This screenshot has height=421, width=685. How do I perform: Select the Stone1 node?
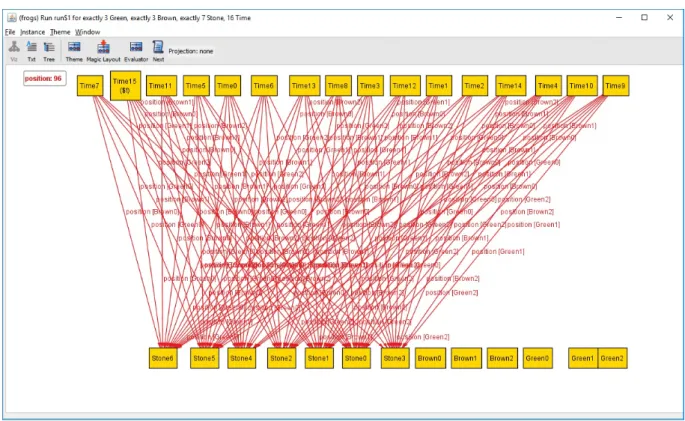[x=319, y=358]
